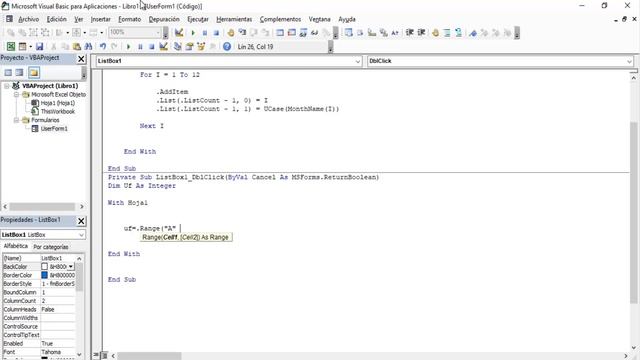Open the Locals window icon
This screenshot has width=640, height=360.
280,33
